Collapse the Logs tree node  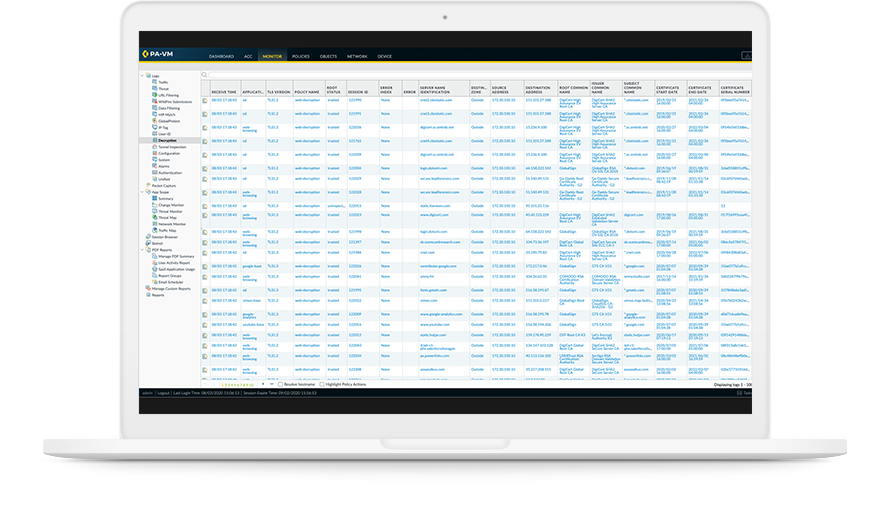coord(142,75)
